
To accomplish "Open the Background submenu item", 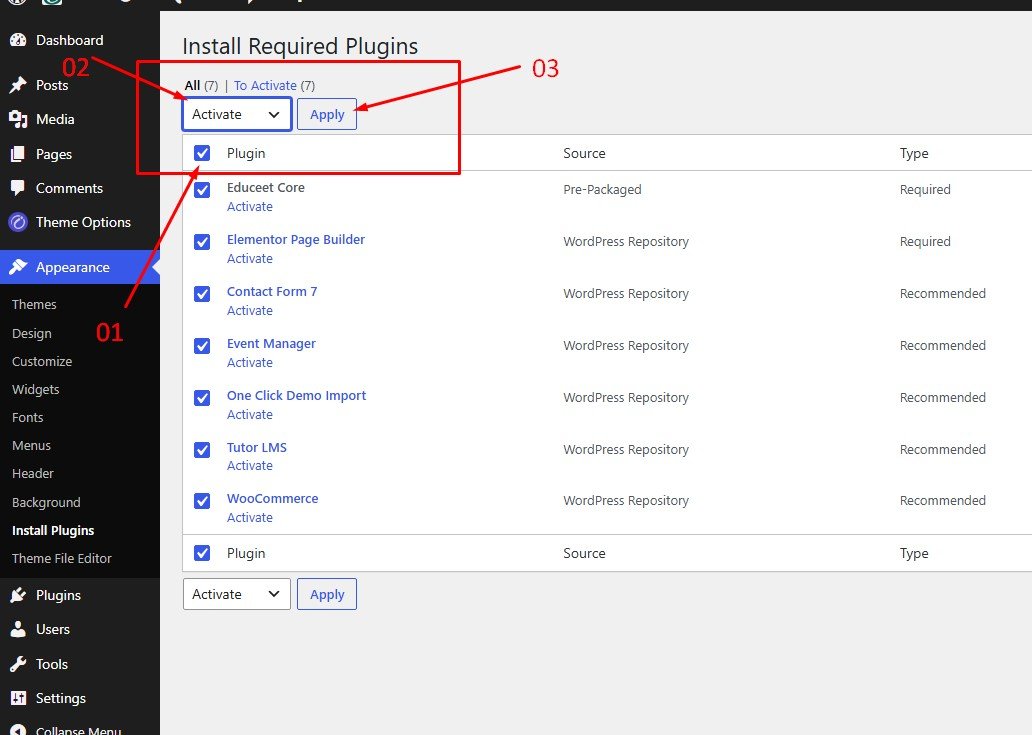I will tap(46, 502).
